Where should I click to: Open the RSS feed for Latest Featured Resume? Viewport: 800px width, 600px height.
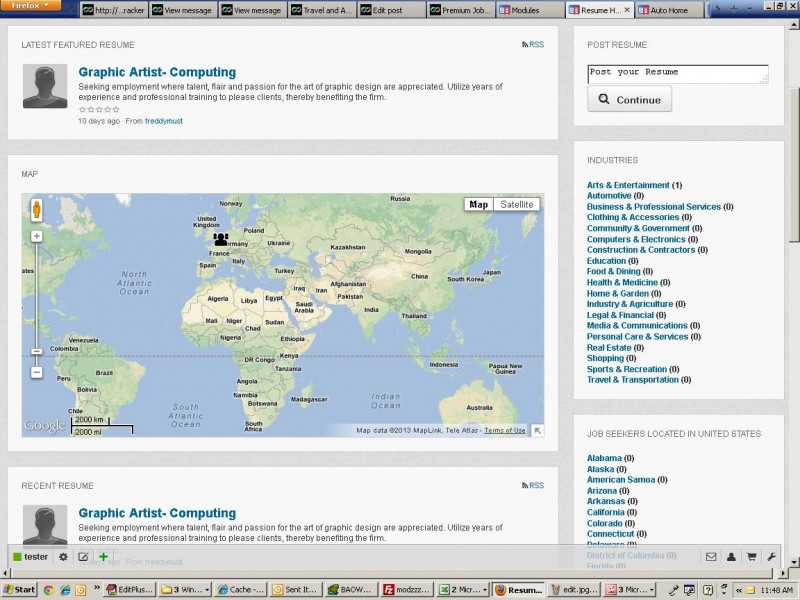pos(533,44)
